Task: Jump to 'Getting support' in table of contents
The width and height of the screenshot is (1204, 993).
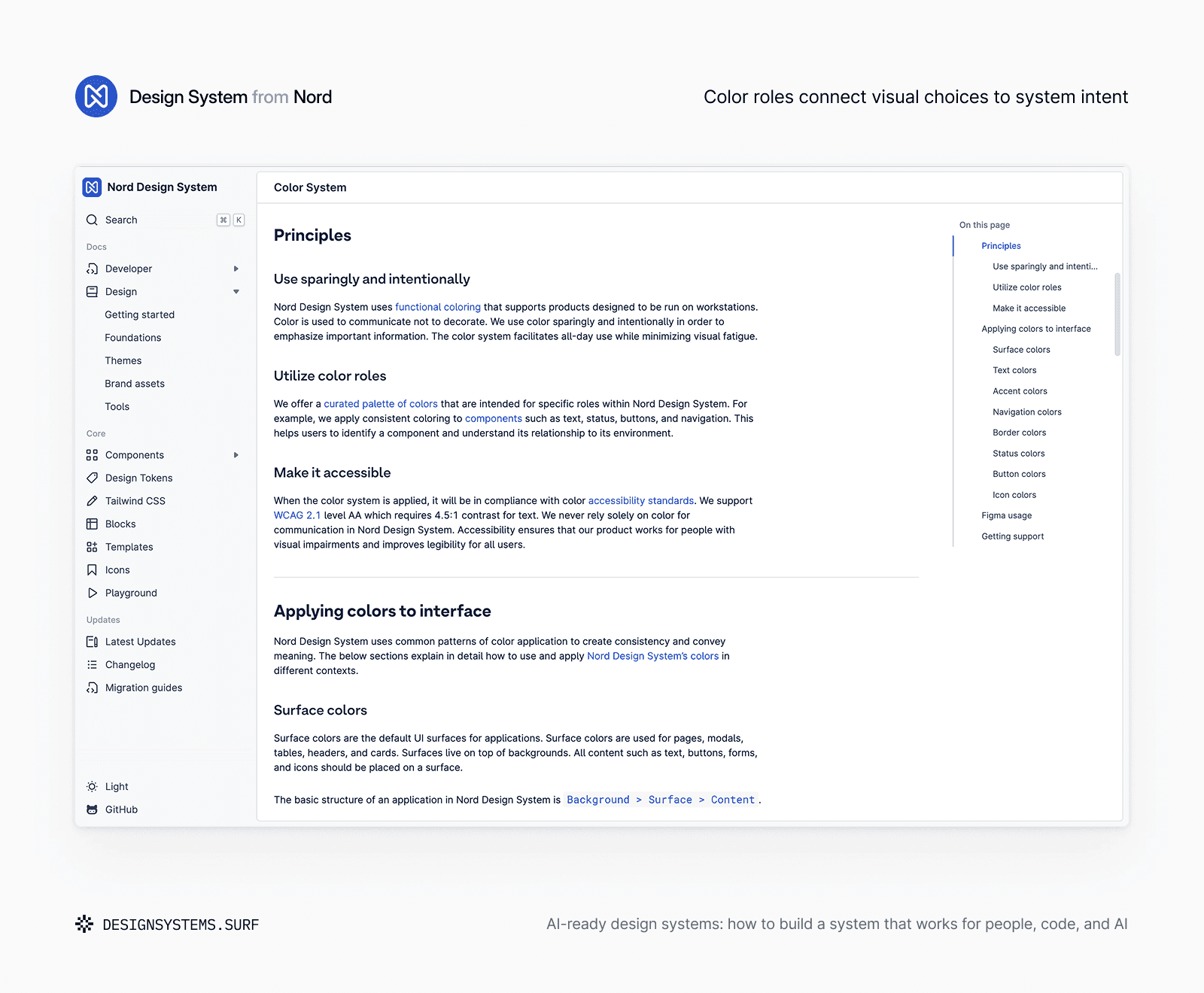Action: pos(1013,536)
